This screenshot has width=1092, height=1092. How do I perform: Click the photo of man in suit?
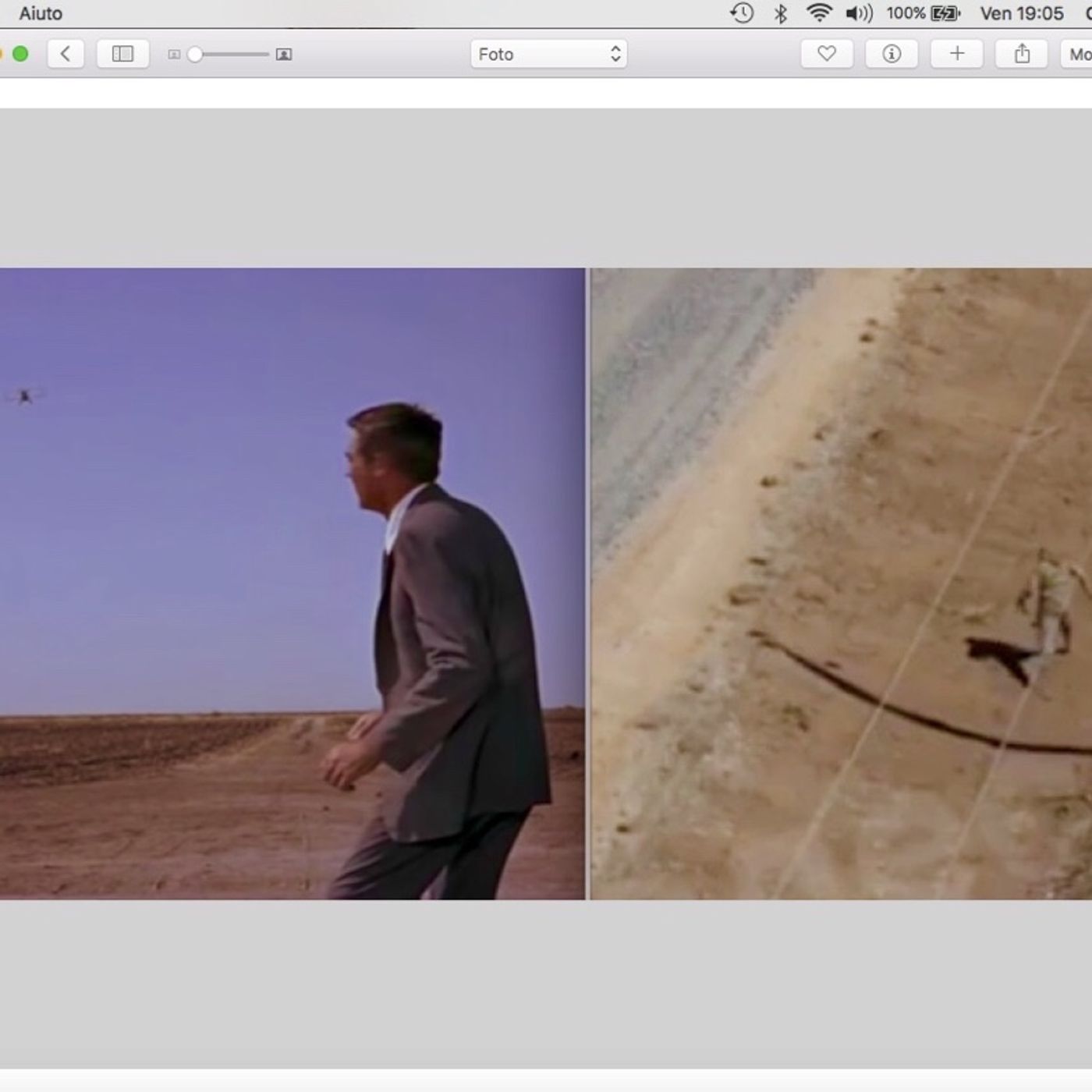pos(292,583)
